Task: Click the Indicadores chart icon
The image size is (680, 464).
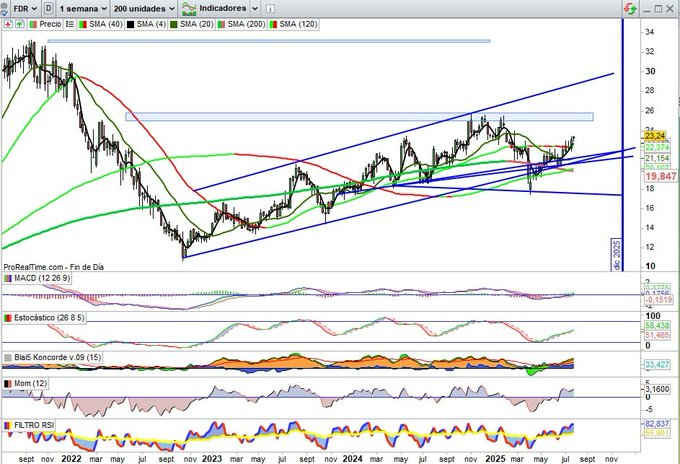Action: pos(189,8)
